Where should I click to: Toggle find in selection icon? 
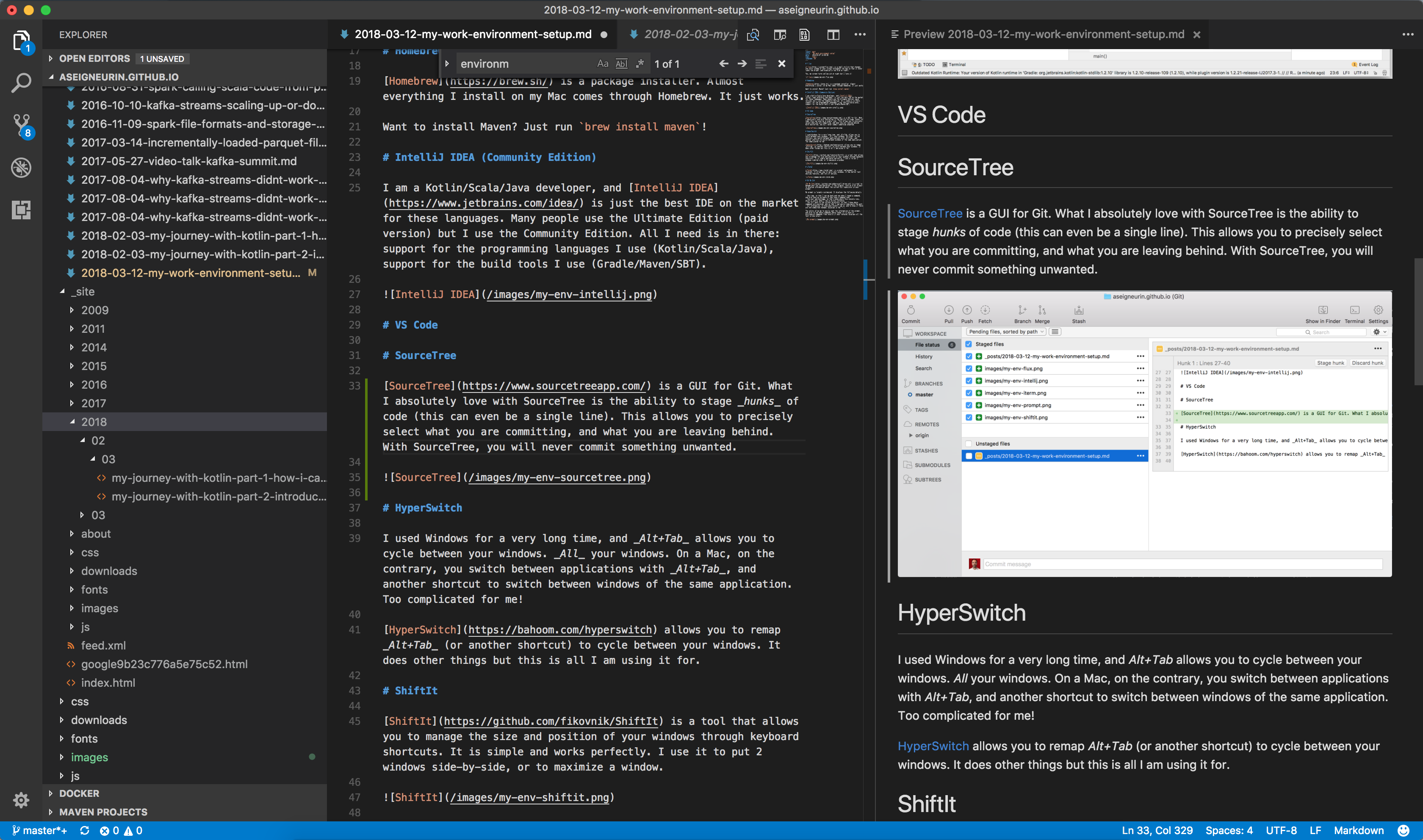click(761, 64)
